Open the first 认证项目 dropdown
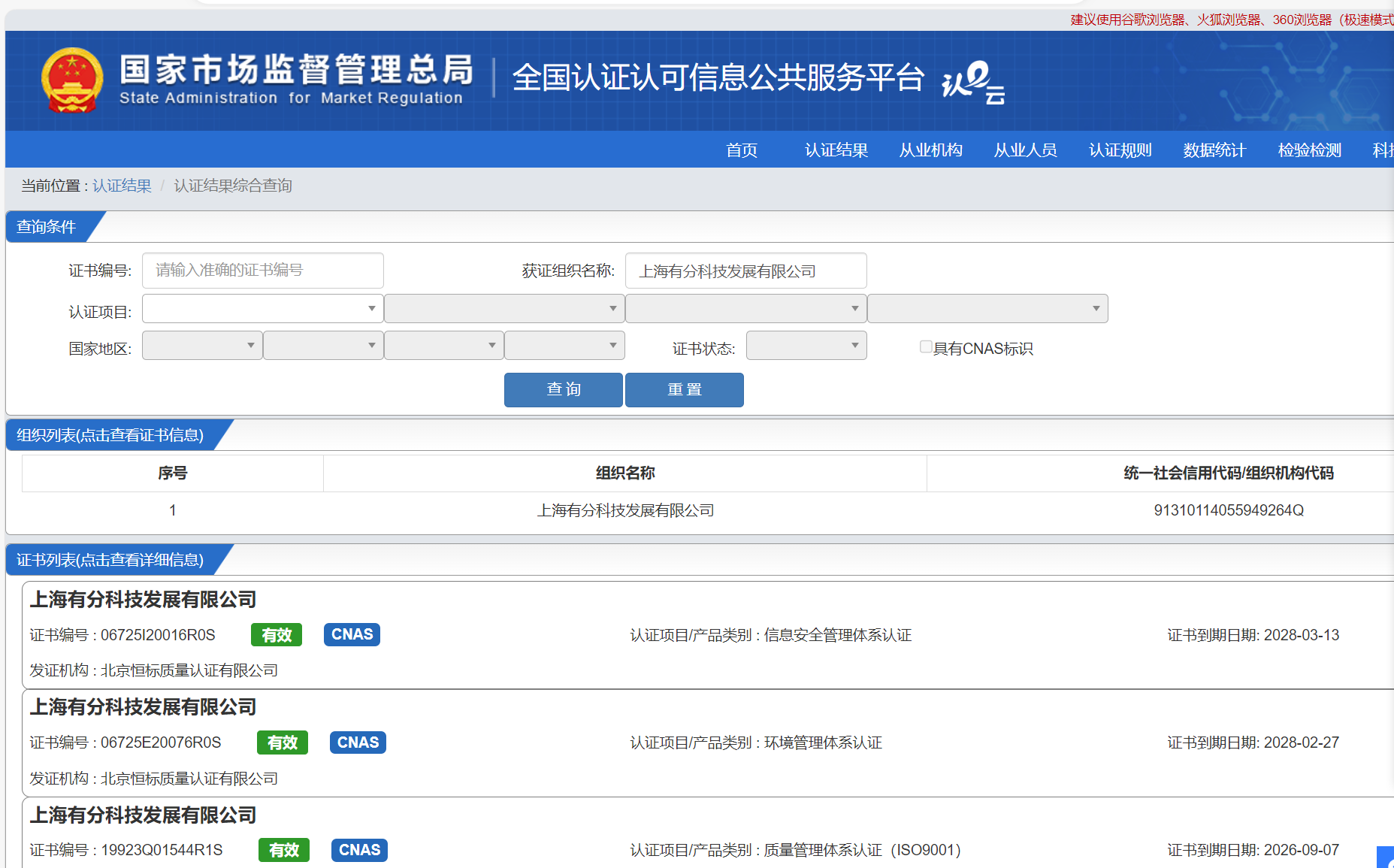The image size is (1394, 868). pos(262,309)
